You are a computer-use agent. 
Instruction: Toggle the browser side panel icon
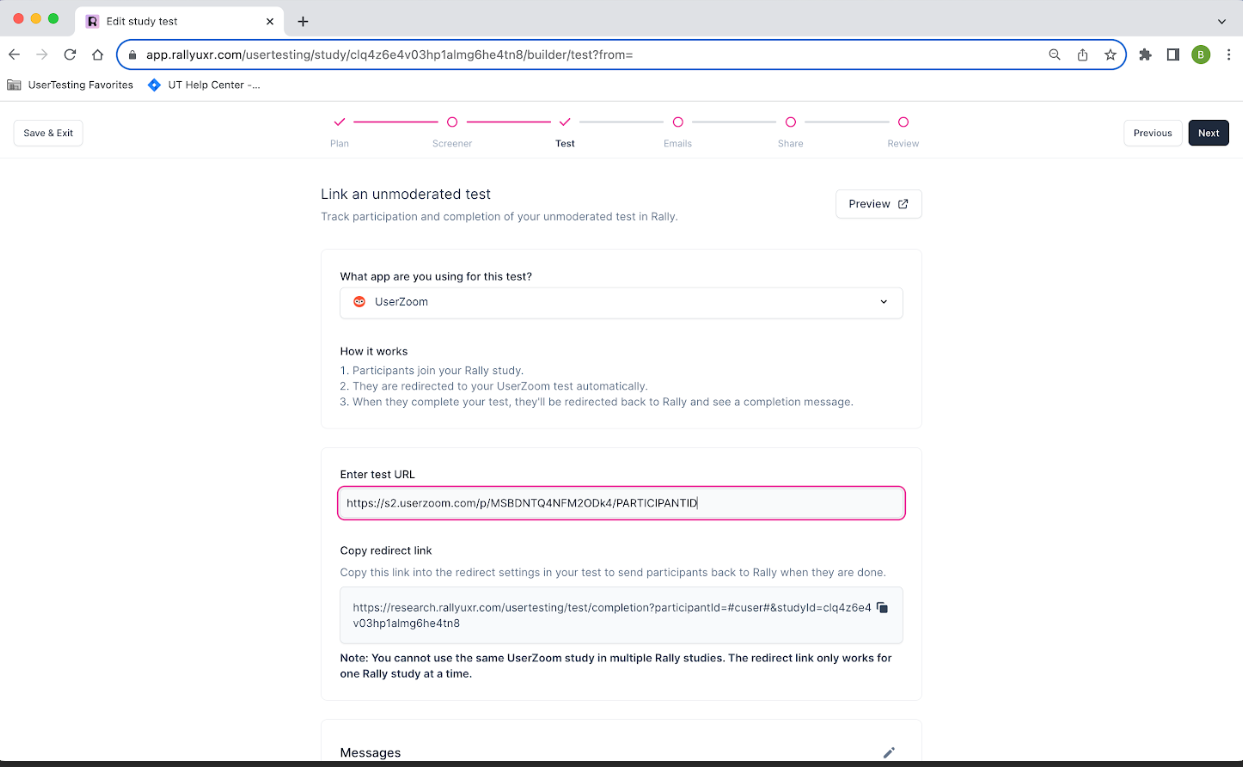(1173, 55)
